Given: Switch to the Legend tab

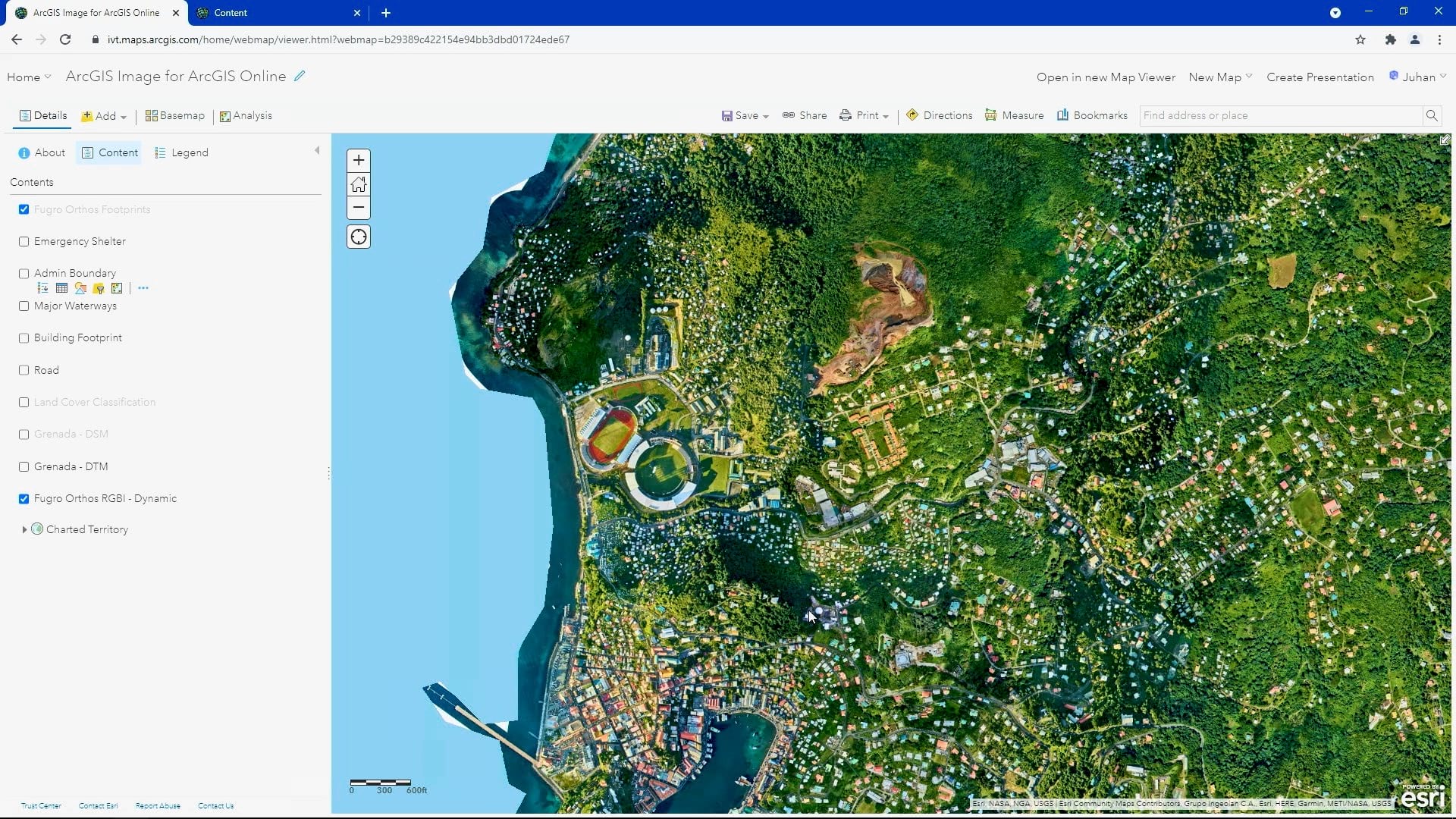Looking at the screenshot, I should [181, 152].
